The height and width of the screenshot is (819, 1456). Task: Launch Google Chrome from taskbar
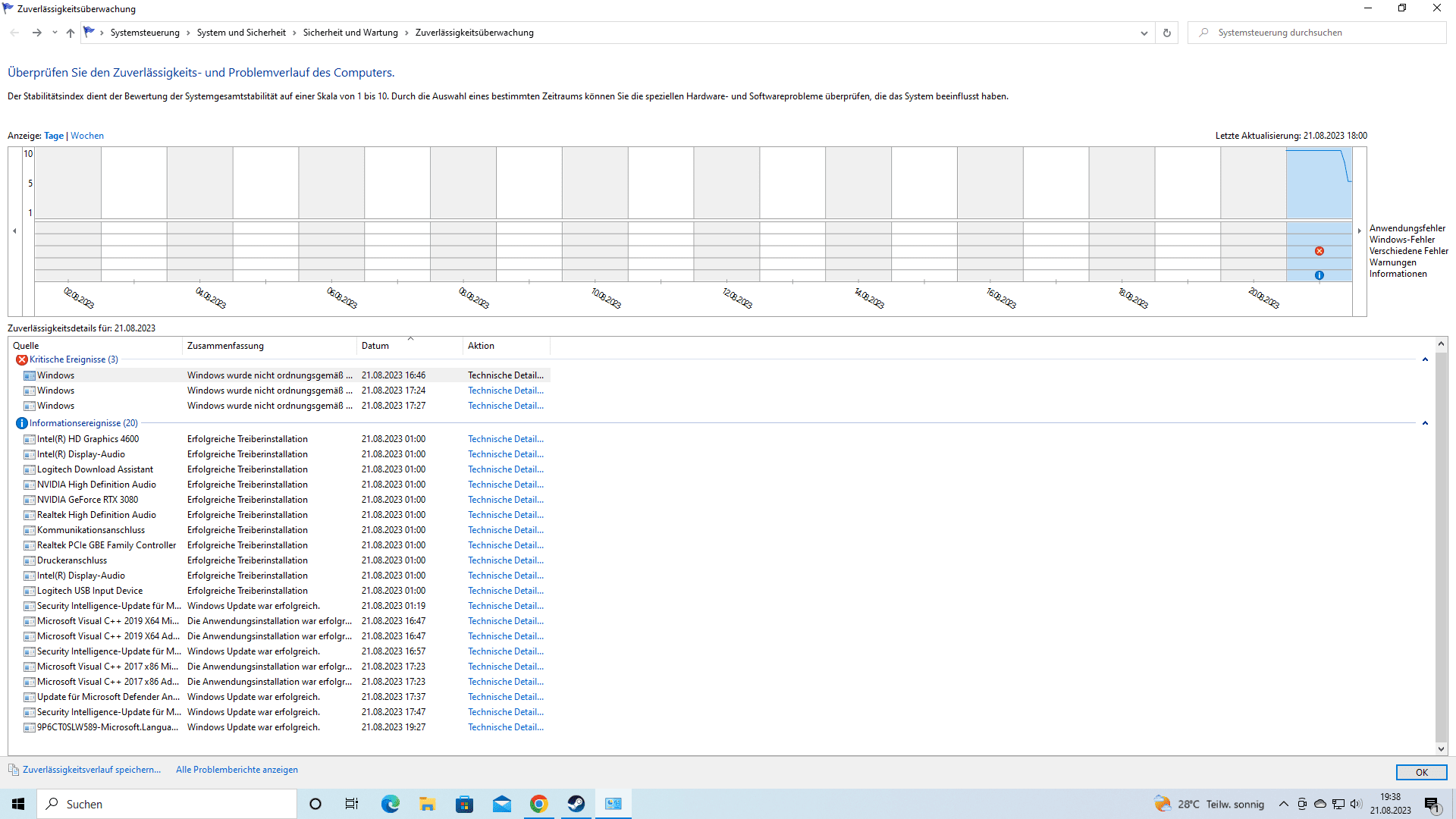tap(538, 804)
